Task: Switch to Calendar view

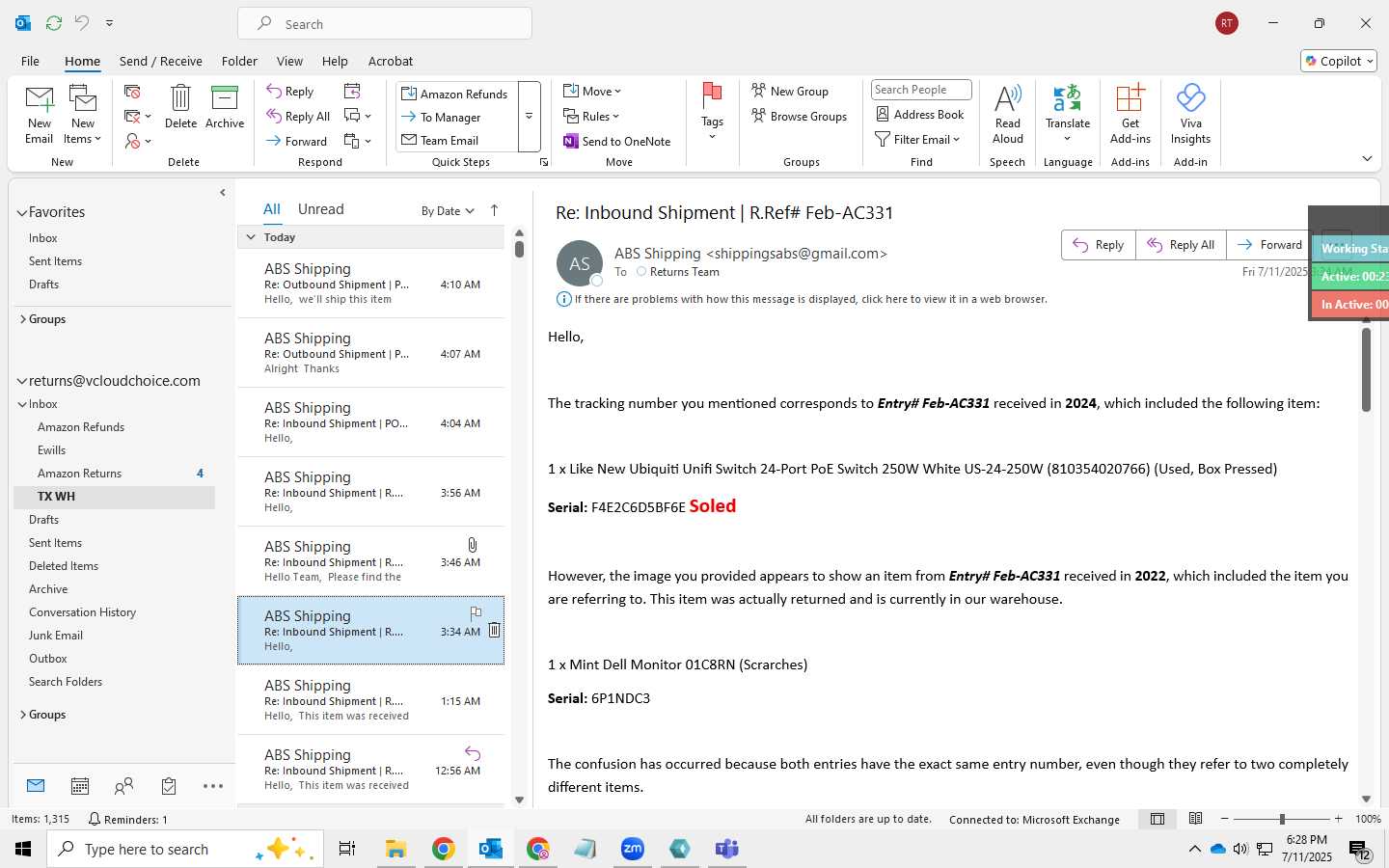Action: pos(80,786)
